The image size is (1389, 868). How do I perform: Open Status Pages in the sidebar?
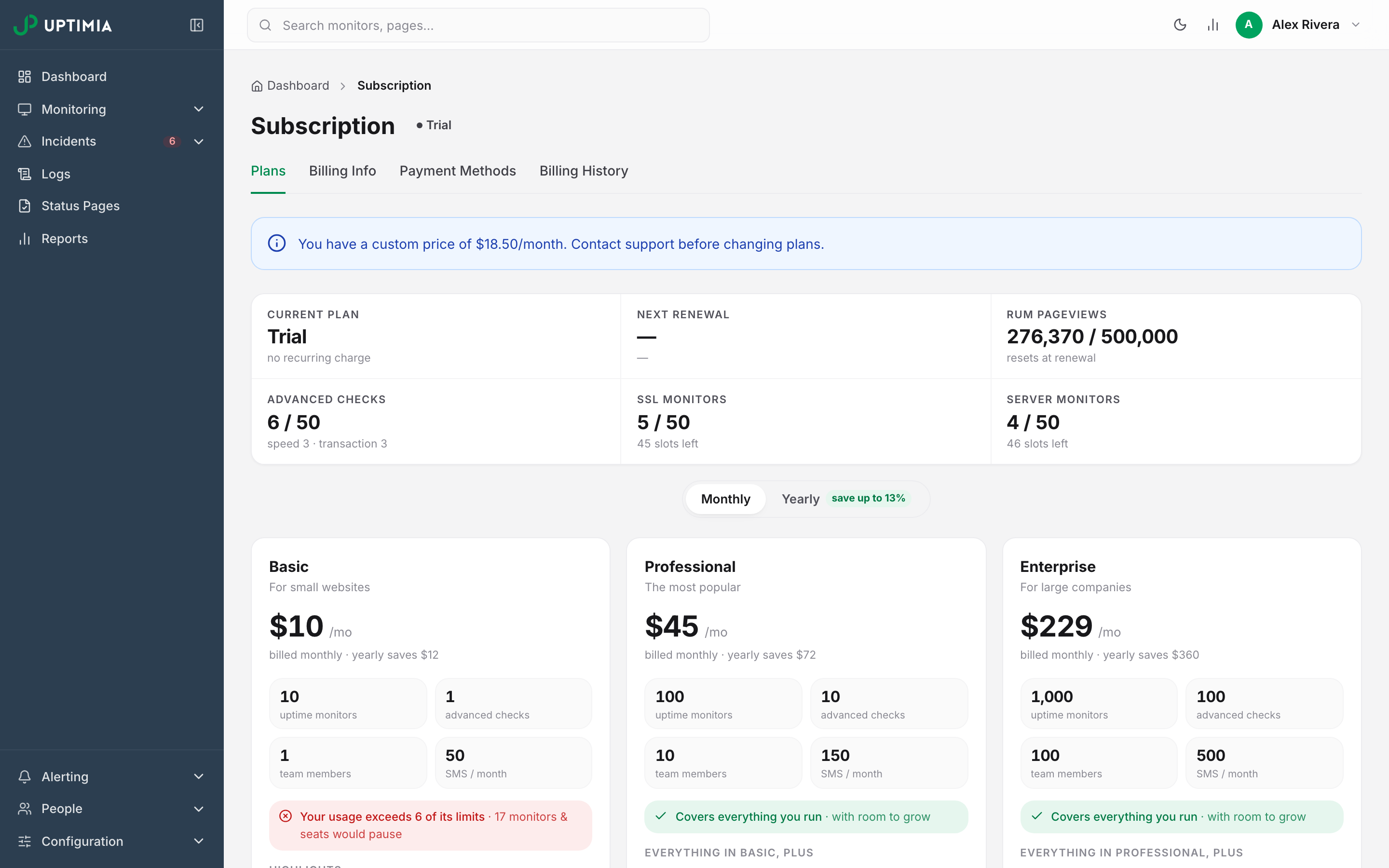click(112, 206)
